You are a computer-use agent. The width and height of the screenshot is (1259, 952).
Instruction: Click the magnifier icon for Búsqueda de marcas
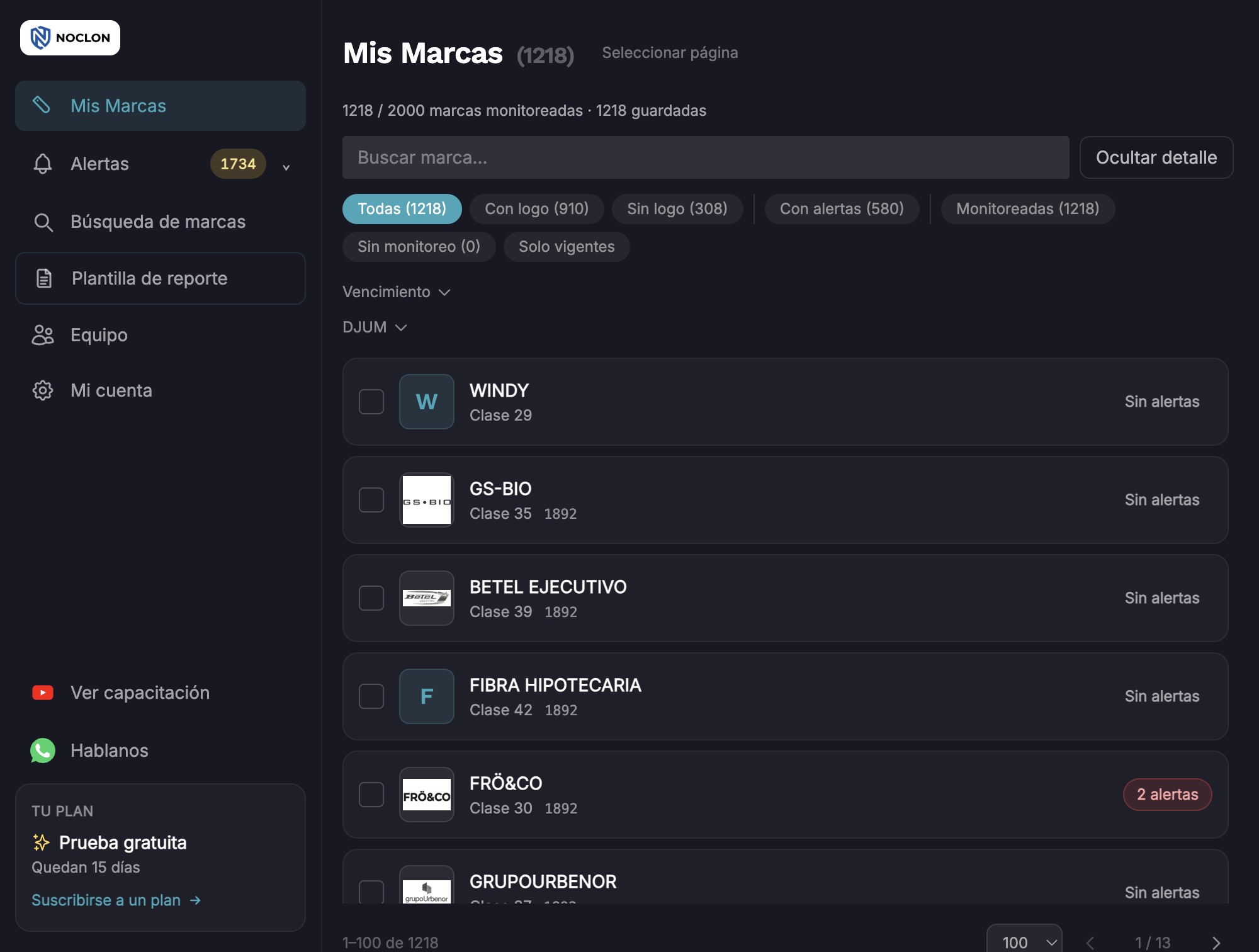(x=43, y=222)
